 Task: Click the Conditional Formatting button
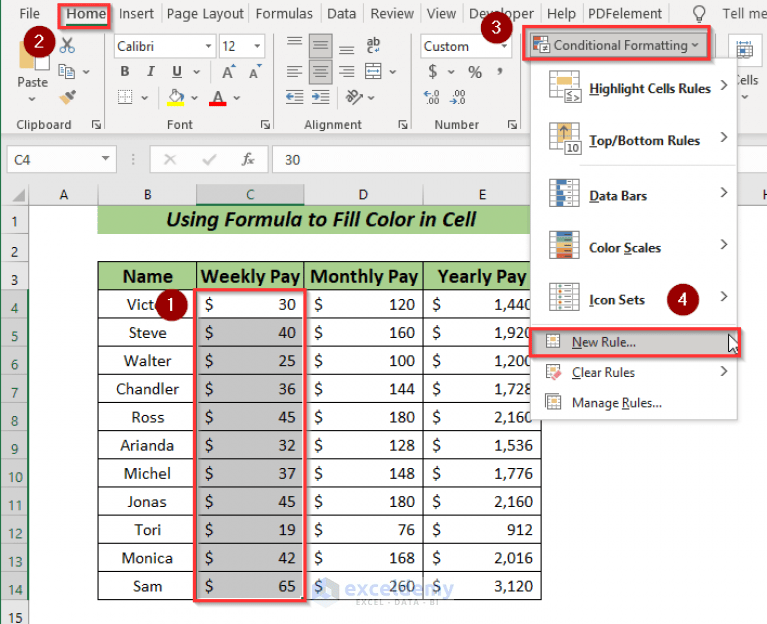click(616, 45)
